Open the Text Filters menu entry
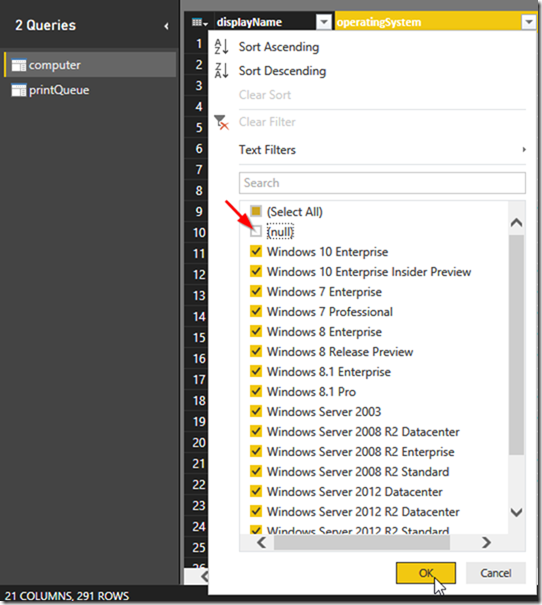Screen dimensions: 542x605 267,150
